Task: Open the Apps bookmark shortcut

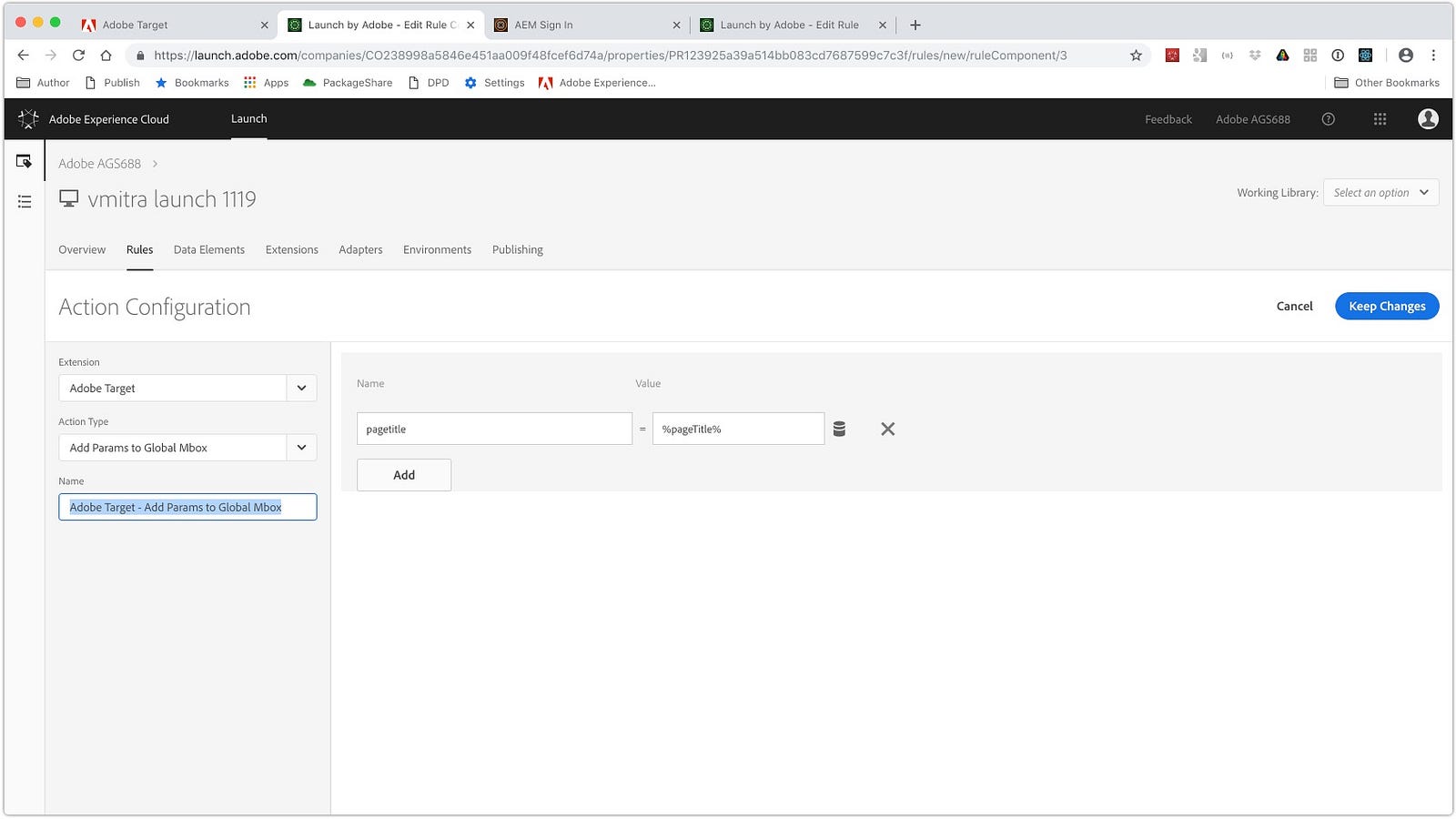Action: pos(266,83)
